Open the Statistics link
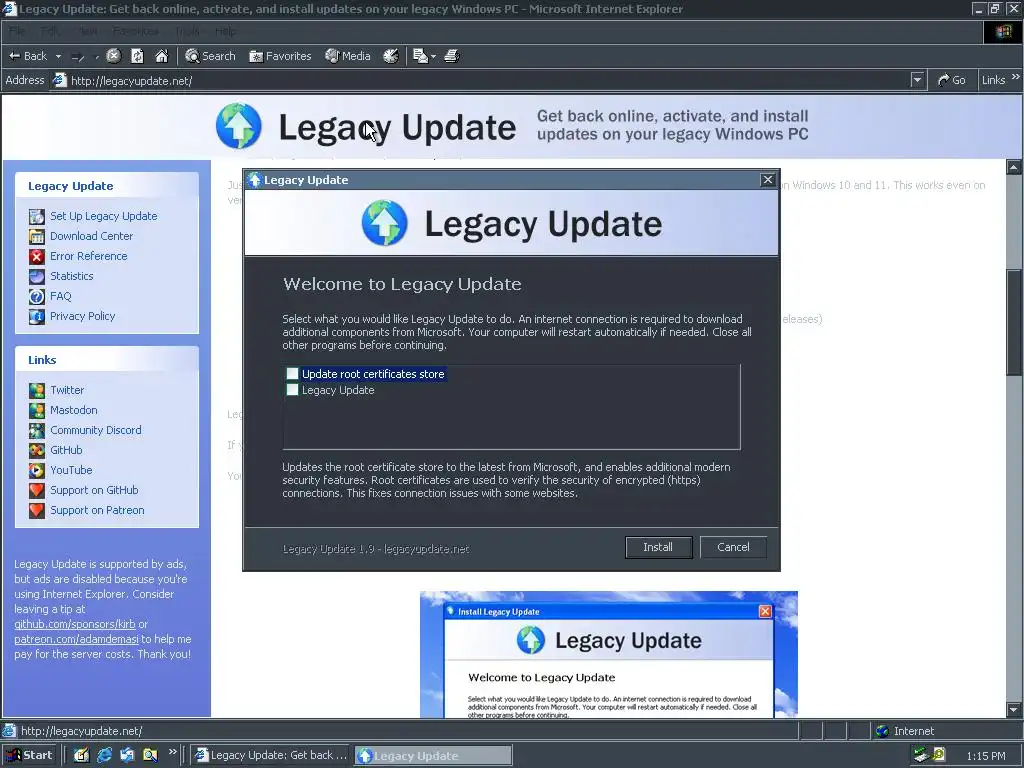Viewport: 1024px width, 768px height. pos(71,276)
